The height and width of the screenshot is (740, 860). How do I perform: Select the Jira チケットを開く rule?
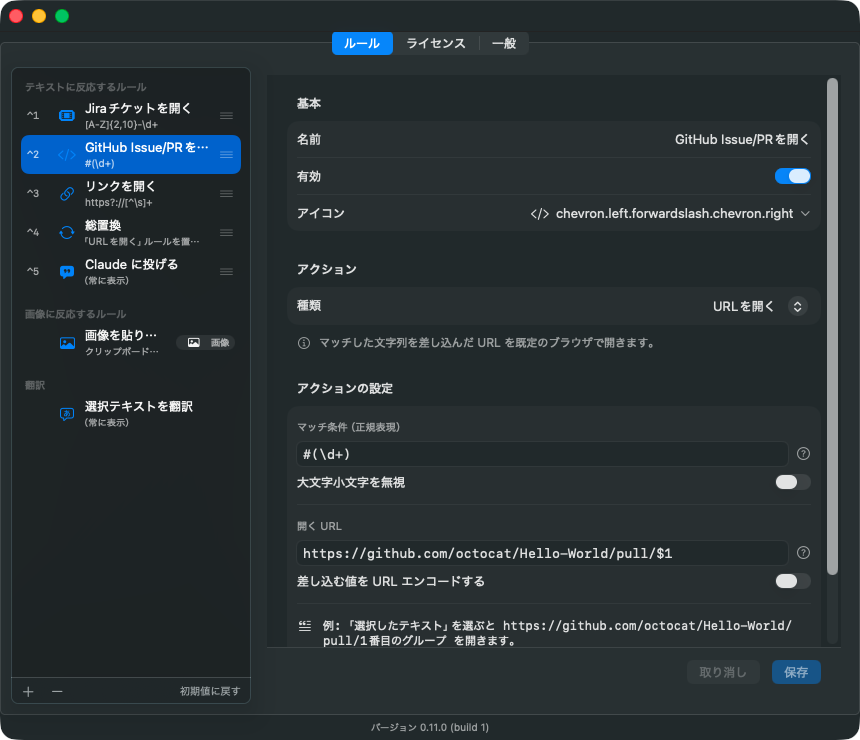pyautogui.click(x=131, y=116)
